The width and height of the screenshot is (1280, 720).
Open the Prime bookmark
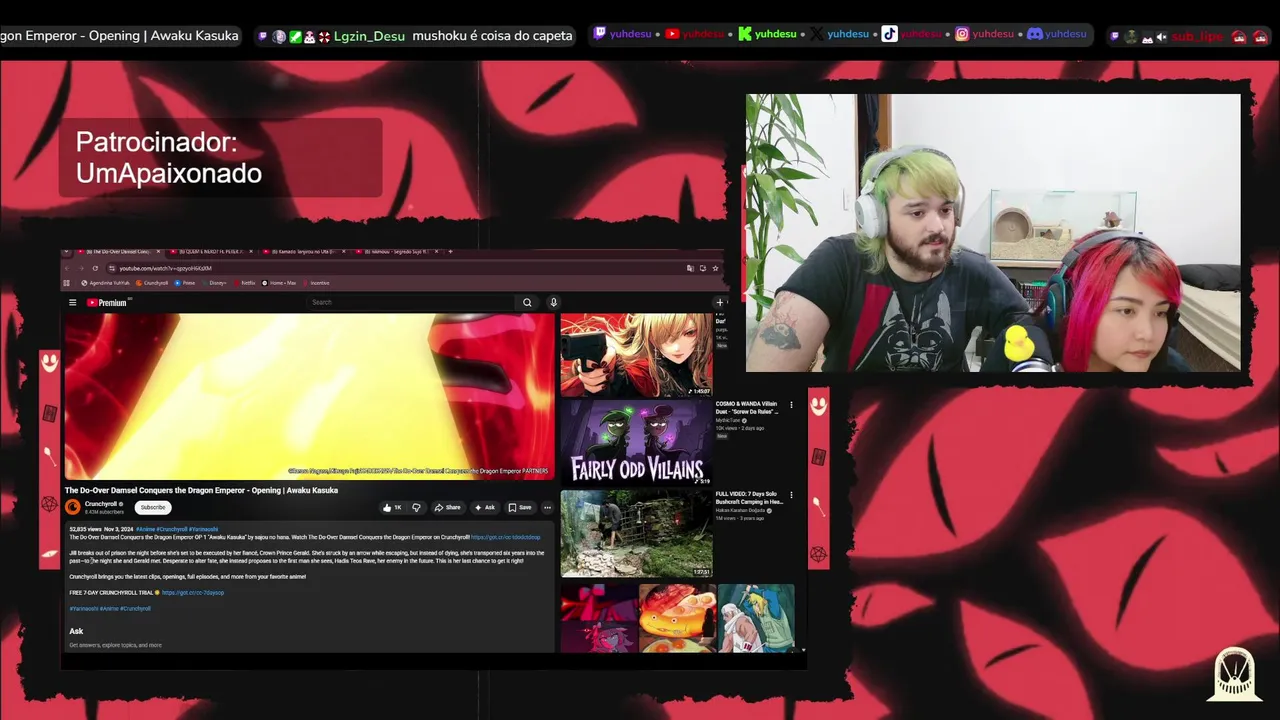(x=185, y=283)
